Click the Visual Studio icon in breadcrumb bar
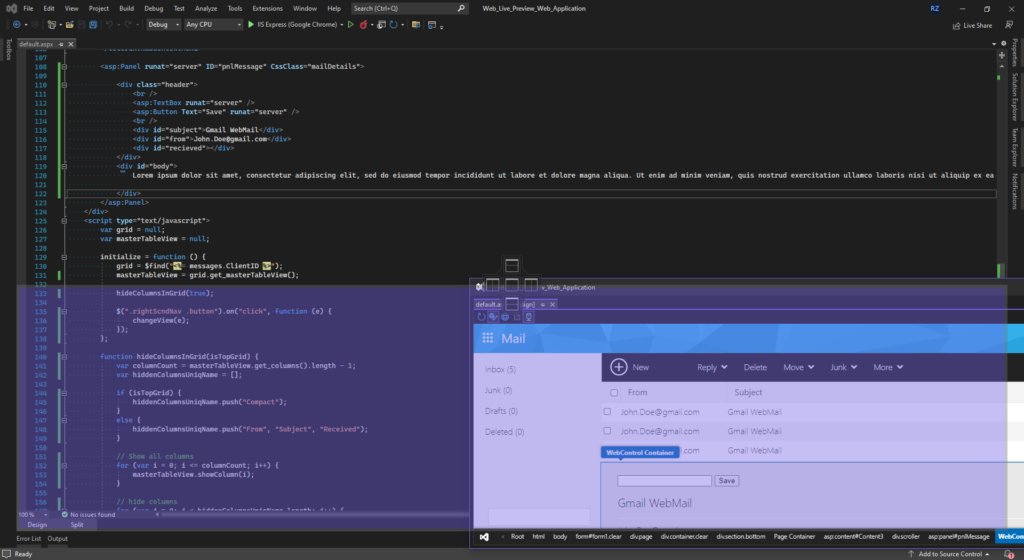This screenshot has width=1024, height=560. (484, 537)
